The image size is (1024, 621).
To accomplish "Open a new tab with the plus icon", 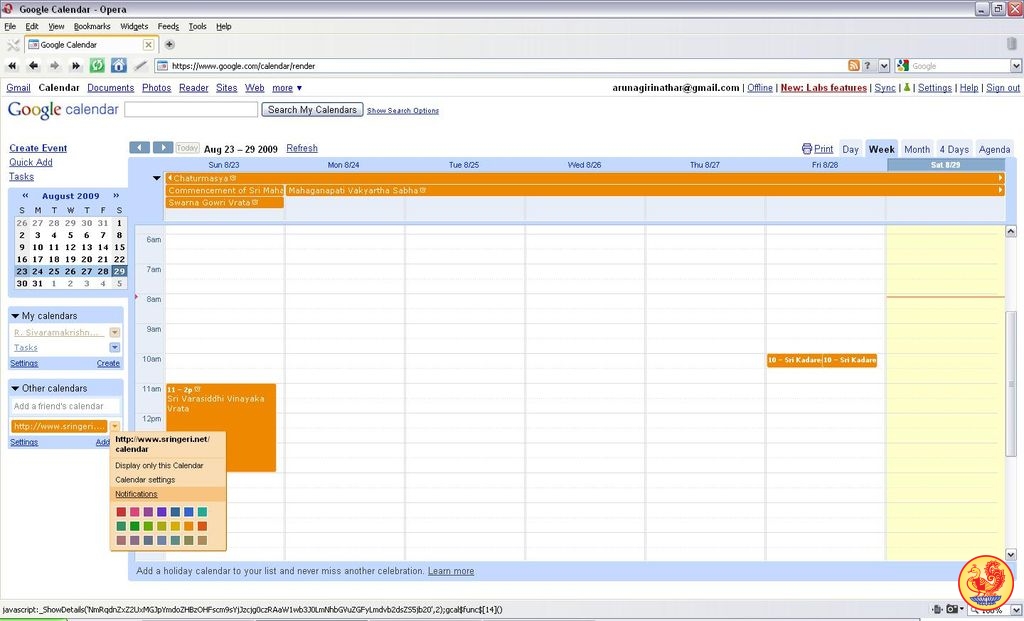I will pos(169,44).
